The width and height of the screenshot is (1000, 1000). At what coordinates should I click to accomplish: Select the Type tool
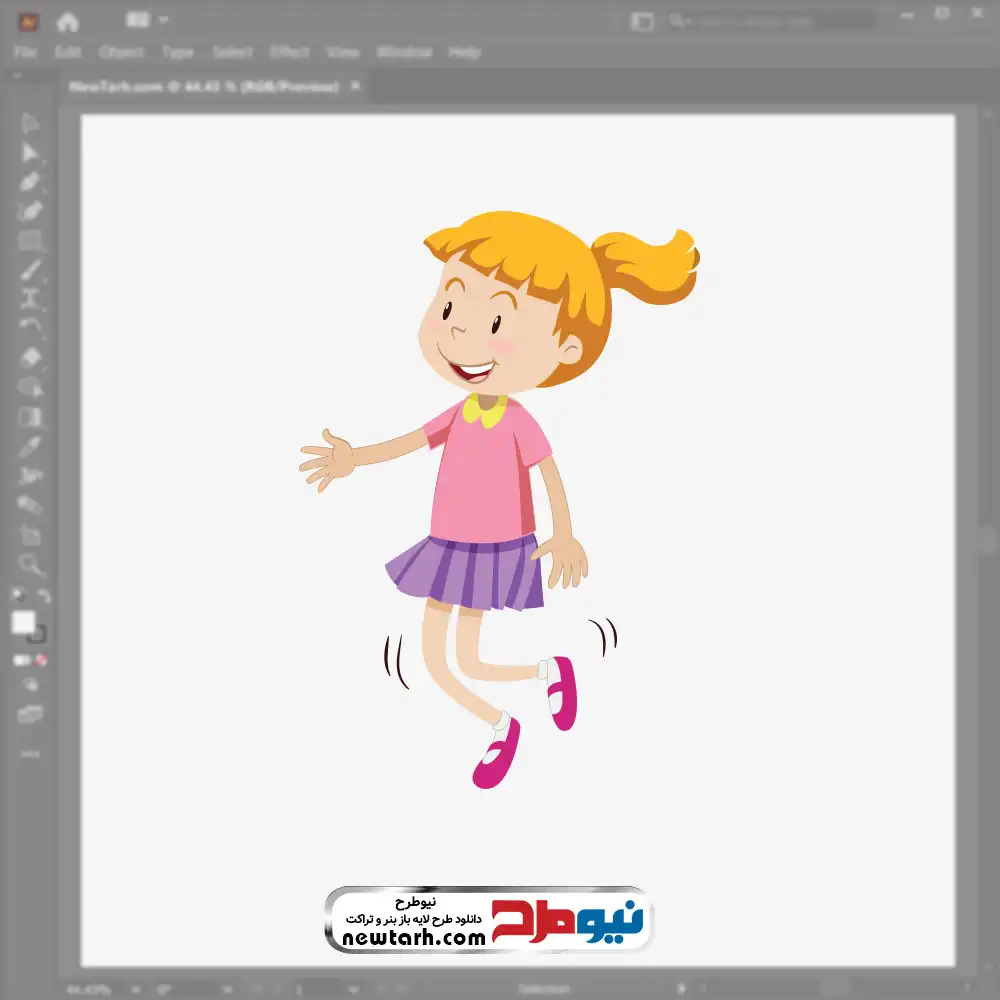click(30, 298)
